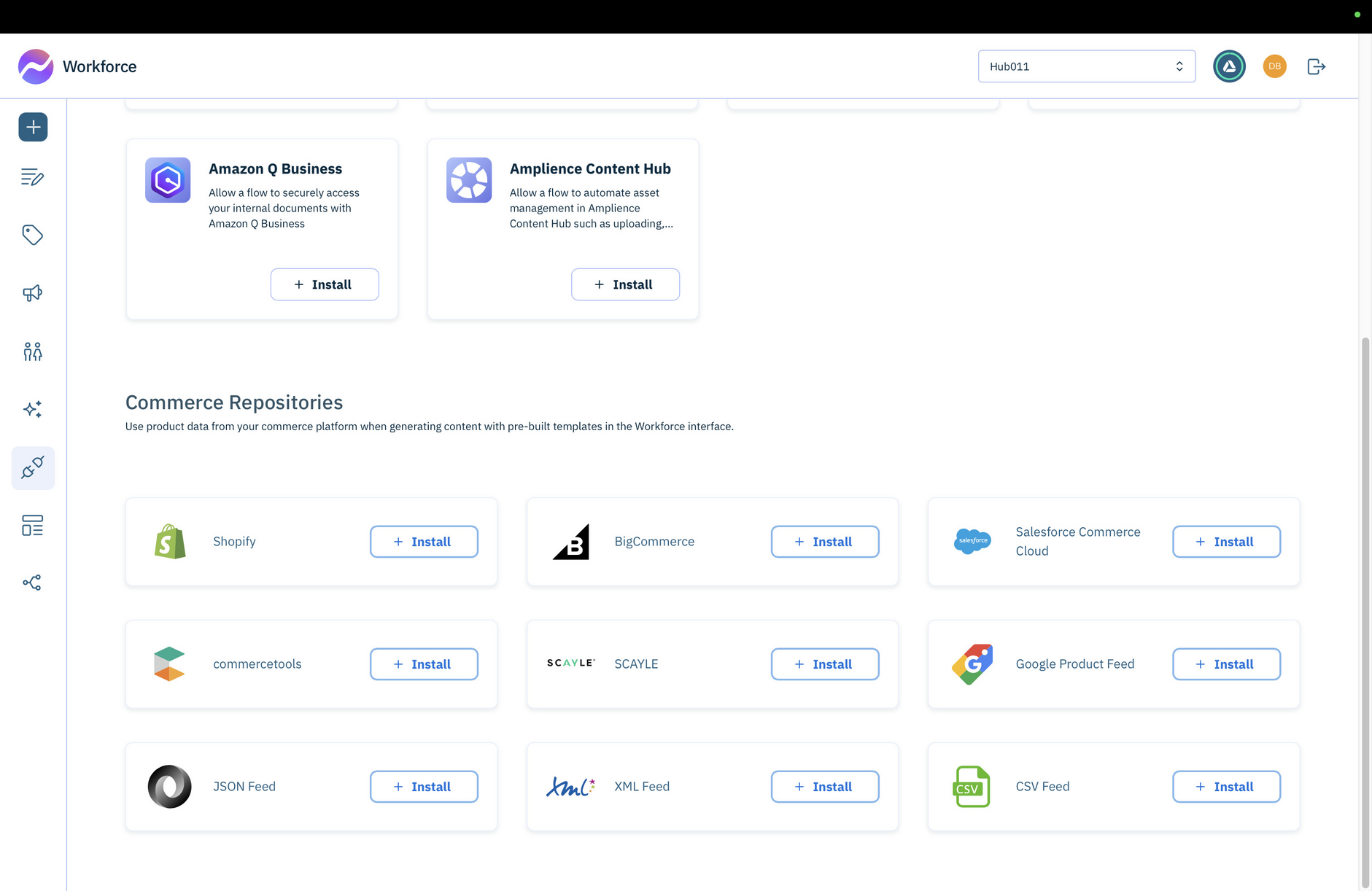
Task: Install the Amazon Q Business integration
Action: click(324, 284)
